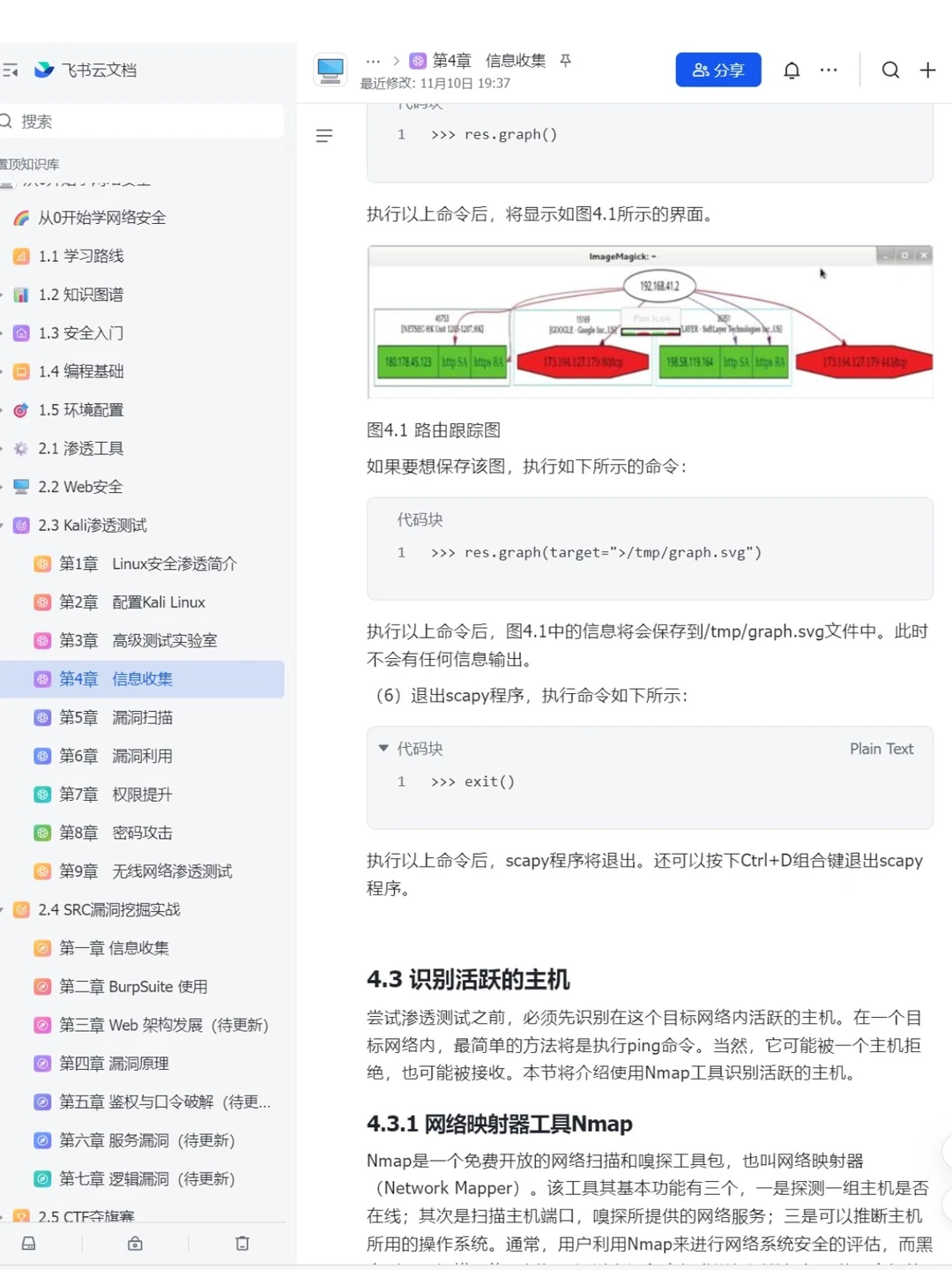Expand the 2.4 SRC漏洞挖掘实战 section
Screen dimensions: 952x1270
pos(4,909)
